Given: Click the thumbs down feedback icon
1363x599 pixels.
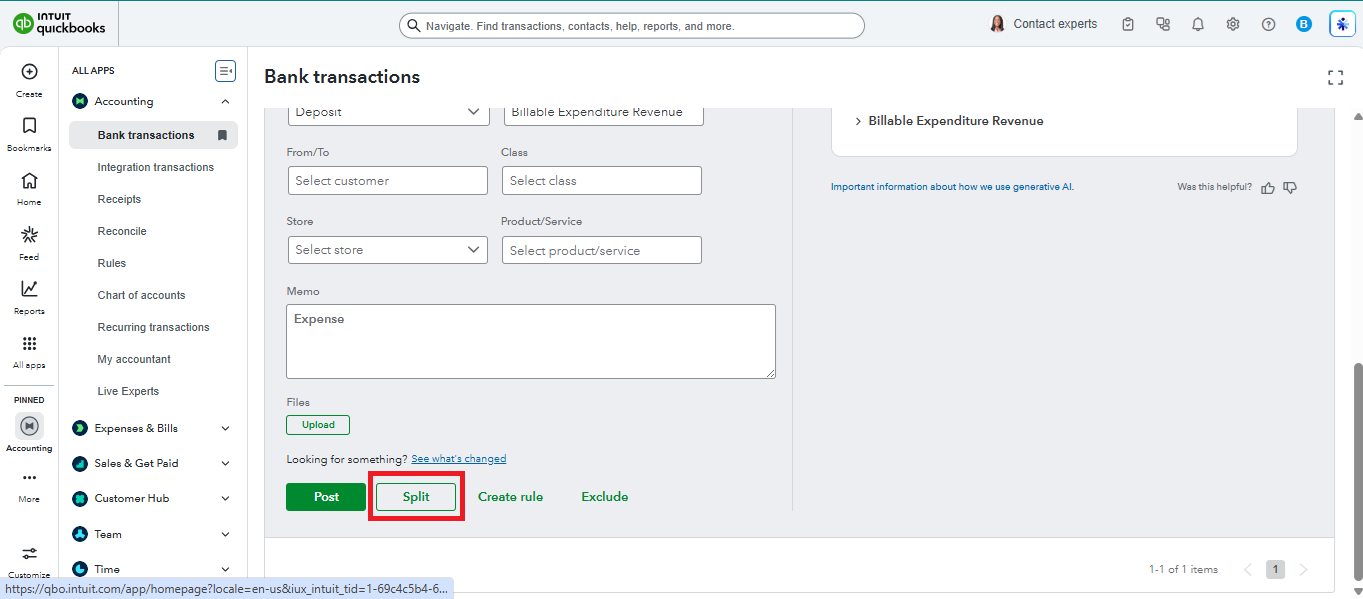Looking at the screenshot, I should click(x=1290, y=187).
